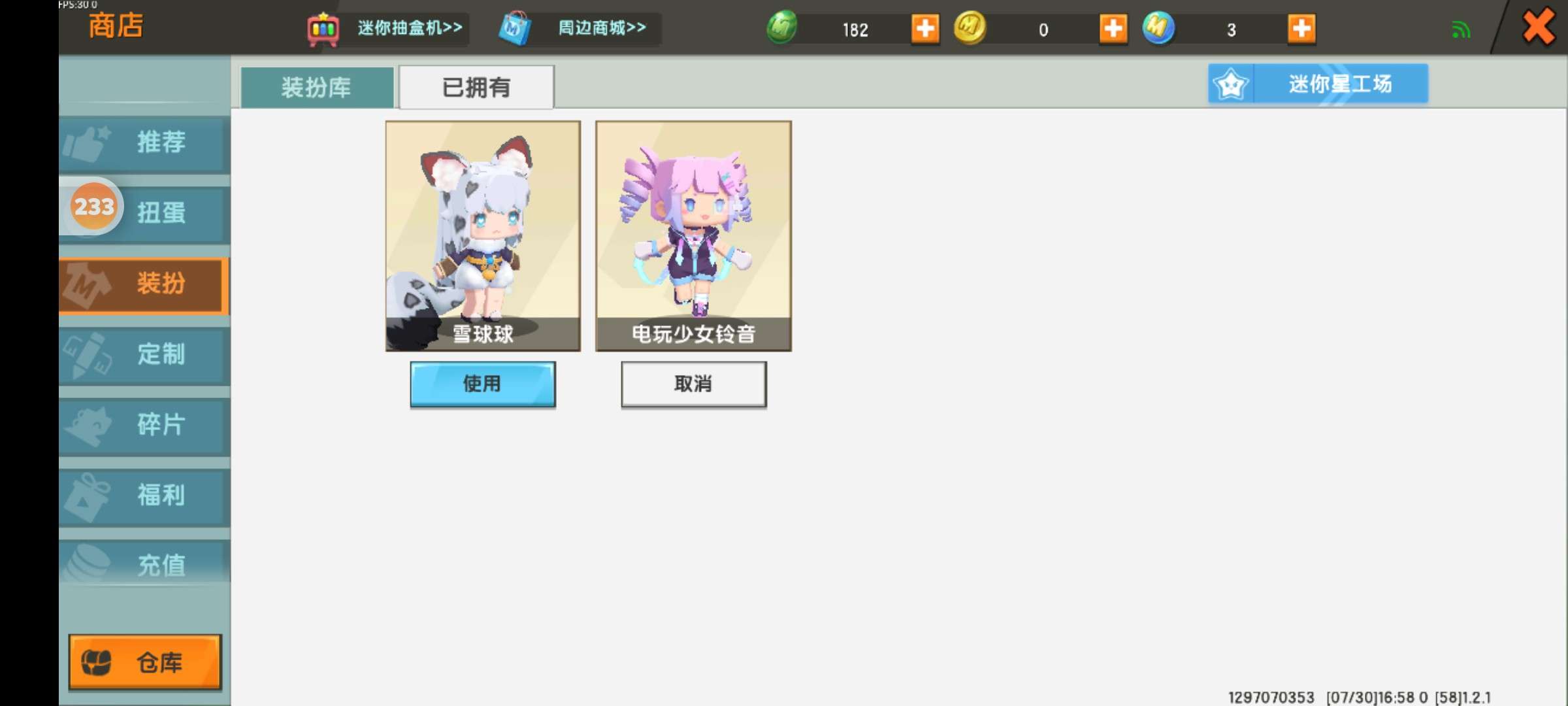1568x706 pixels.
Task: Close the shop with orange X
Action: [x=1537, y=27]
